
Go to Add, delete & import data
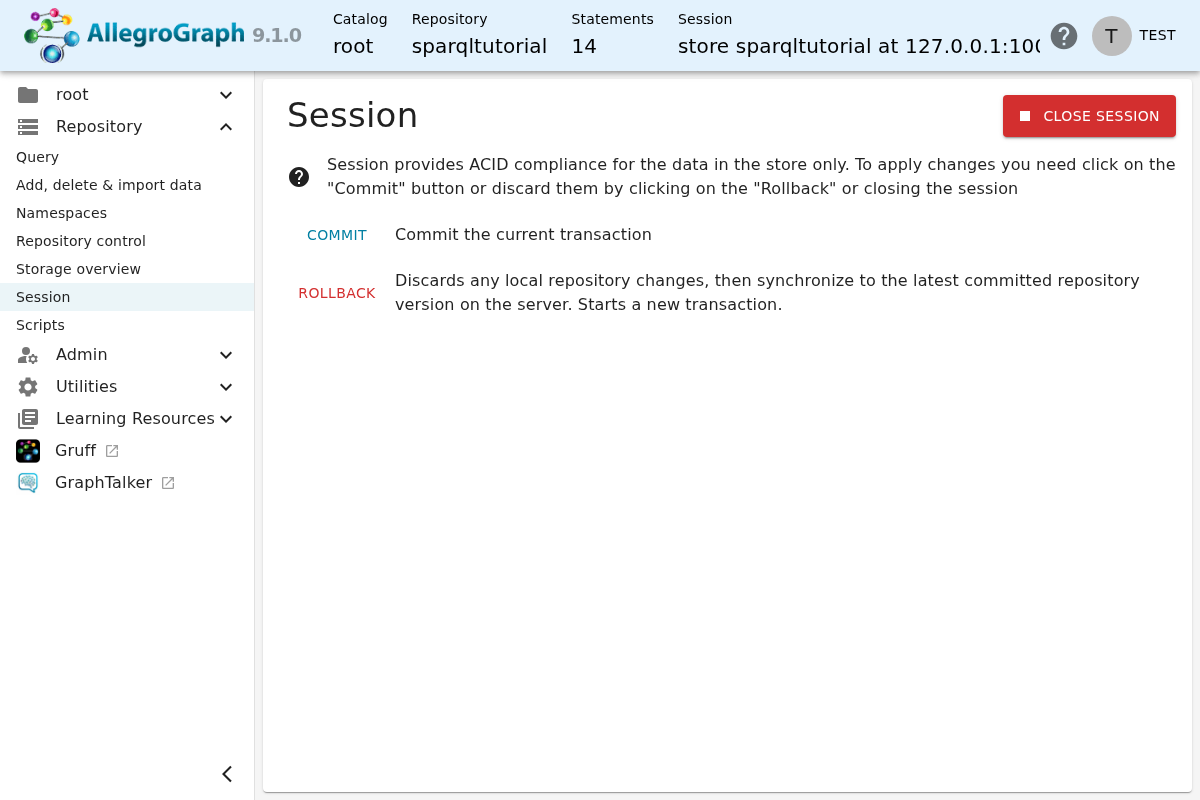click(x=127, y=185)
